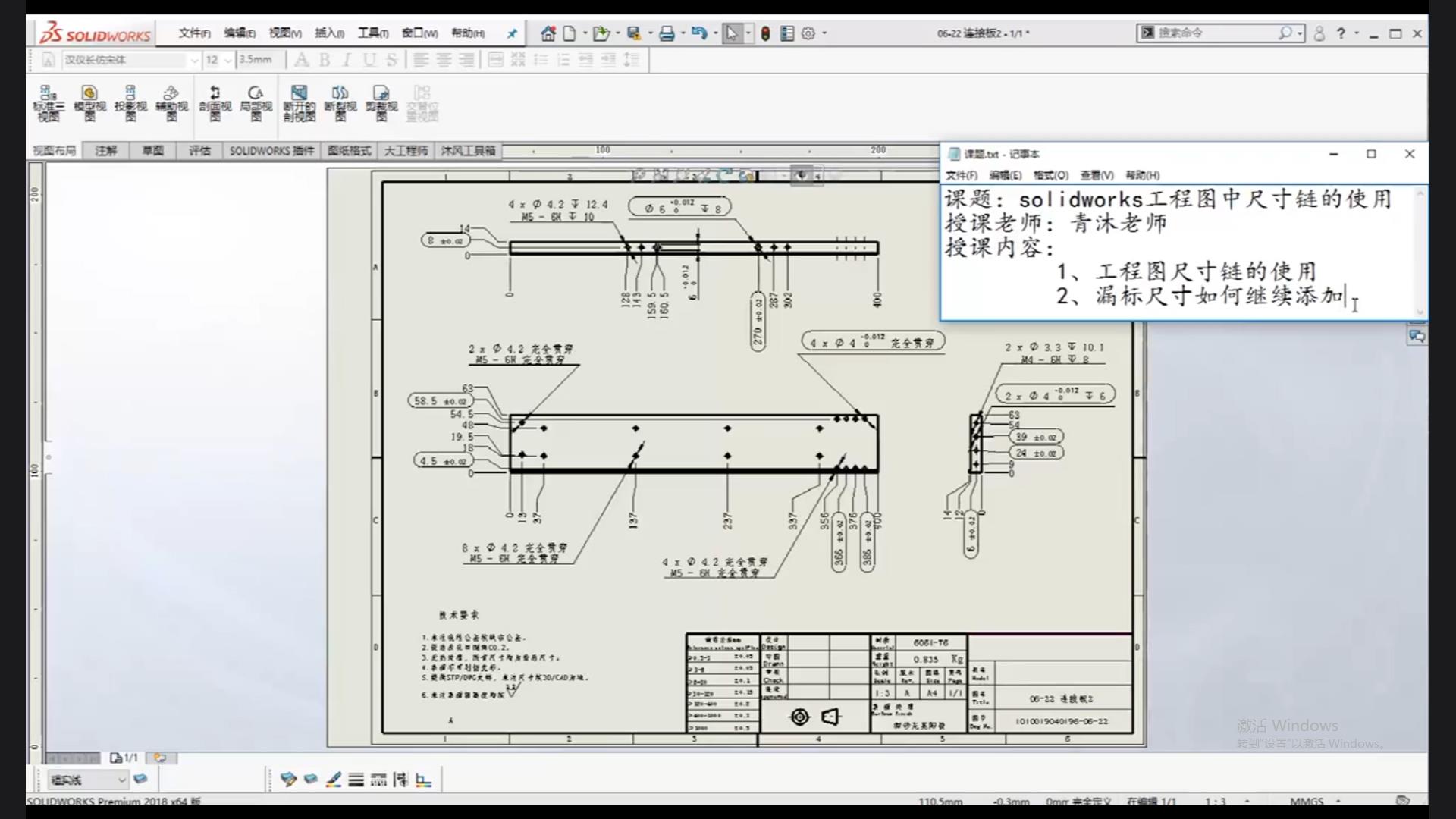The image size is (1456, 819).
Task: Expand the Print dropdown arrow
Action: click(682, 33)
